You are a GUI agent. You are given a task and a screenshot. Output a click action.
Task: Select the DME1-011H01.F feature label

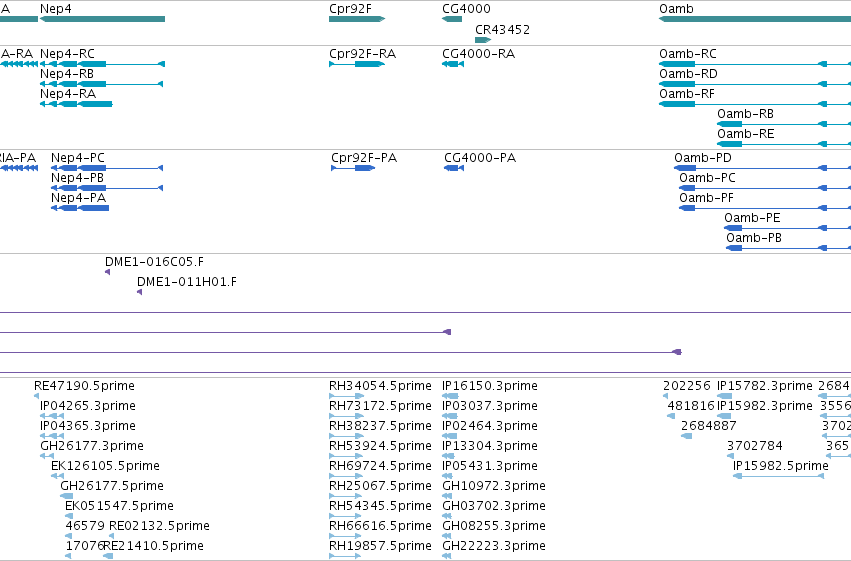click(x=187, y=282)
